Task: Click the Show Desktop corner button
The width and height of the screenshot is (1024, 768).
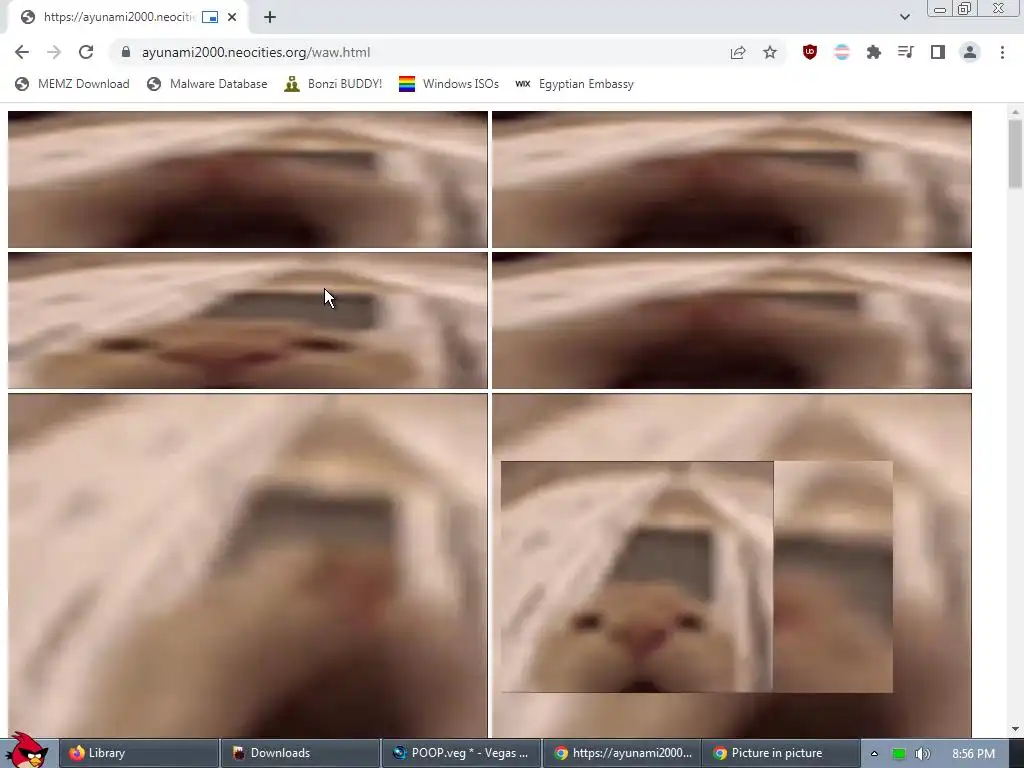Action: [1016, 754]
